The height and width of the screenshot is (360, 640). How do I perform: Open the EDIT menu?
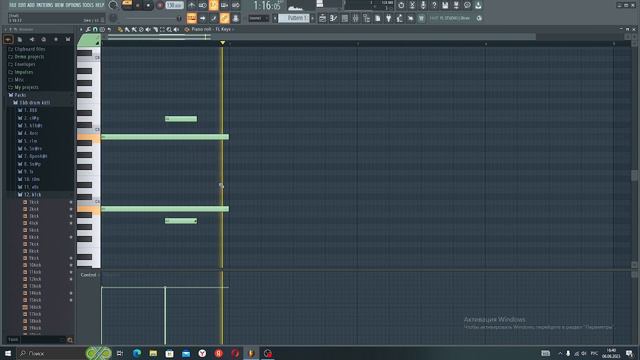(x=22, y=5)
